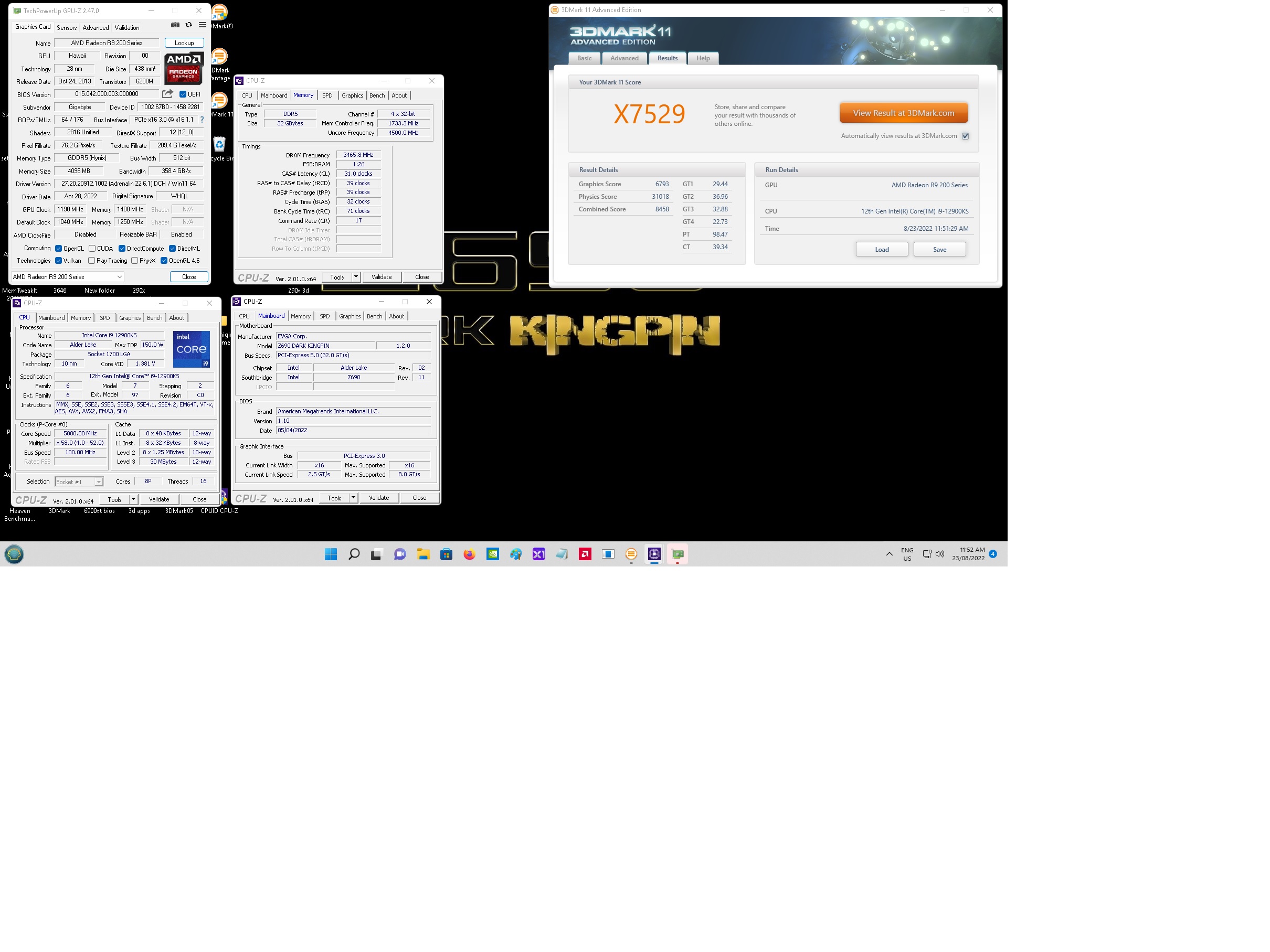Click CPU-Z taskbar icon
The image size is (1270, 952).
[654, 554]
